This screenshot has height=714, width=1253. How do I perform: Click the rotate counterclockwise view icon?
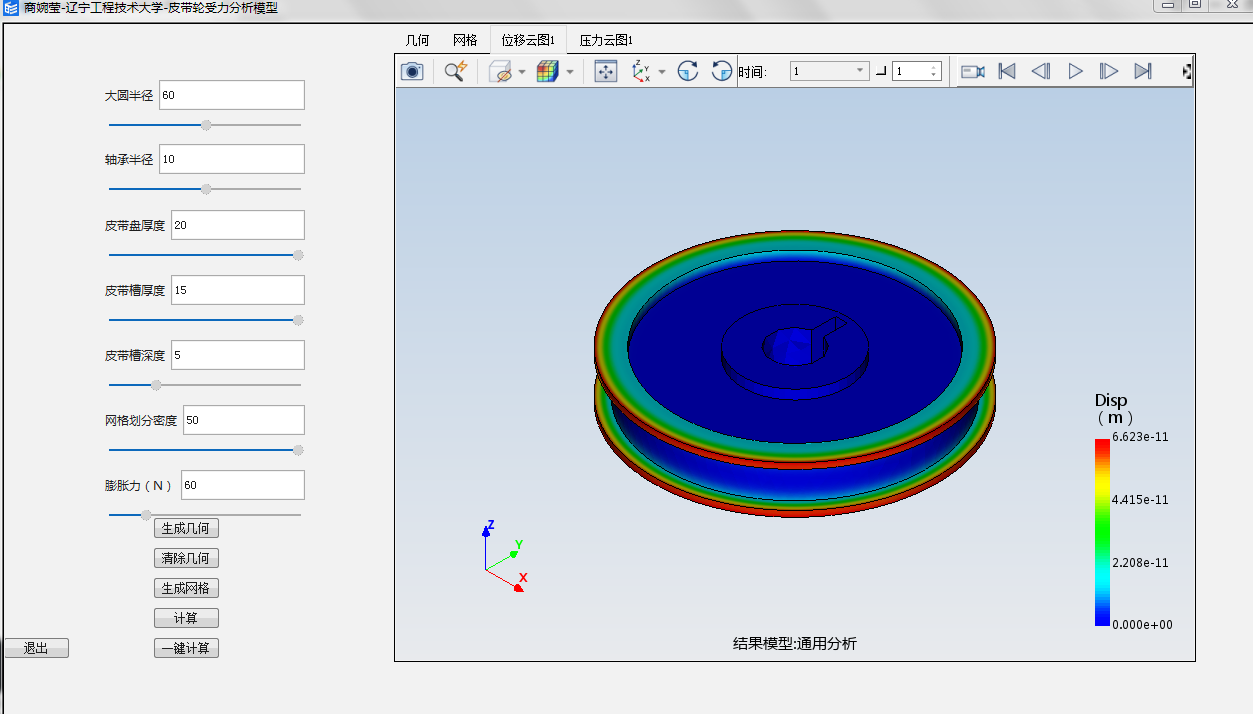coord(722,71)
